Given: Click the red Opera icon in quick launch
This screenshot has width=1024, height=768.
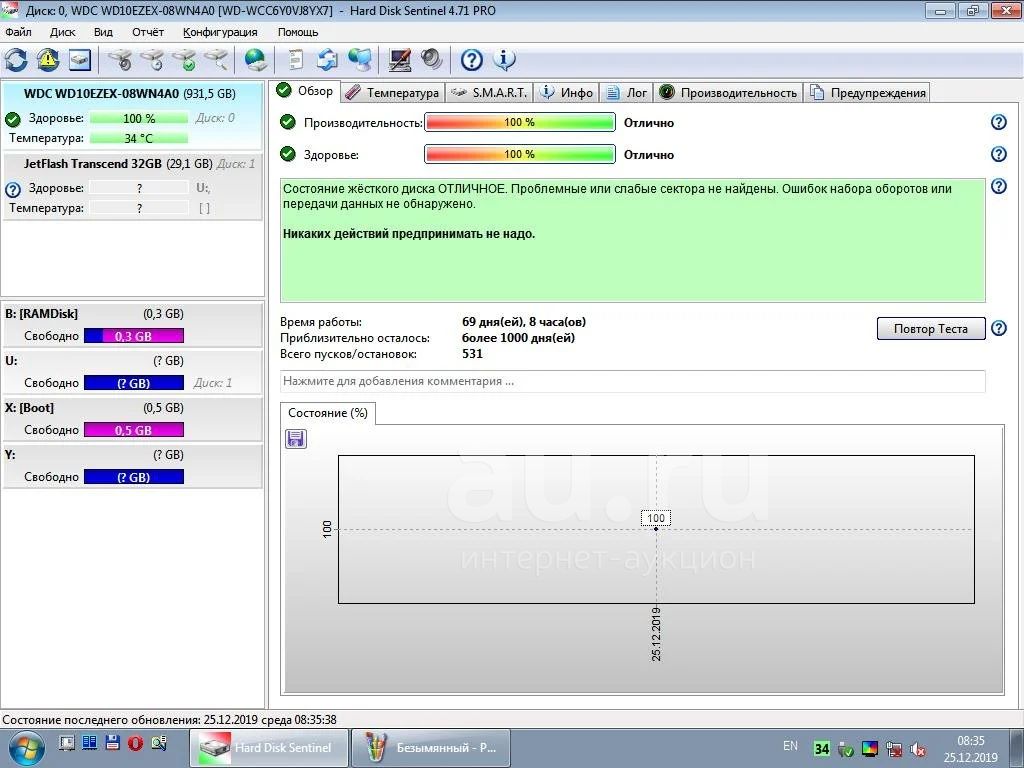Looking at the screenshot, I should tap(135, 743).
